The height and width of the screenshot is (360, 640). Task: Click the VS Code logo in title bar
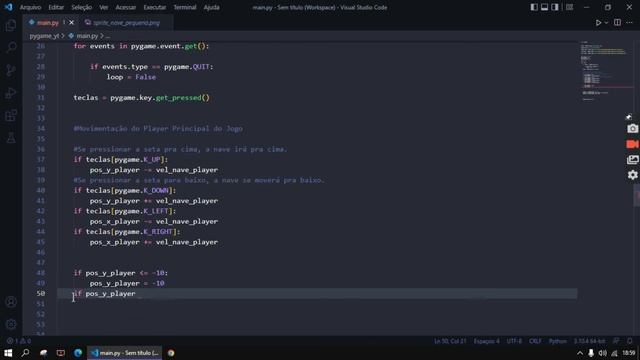9,7
